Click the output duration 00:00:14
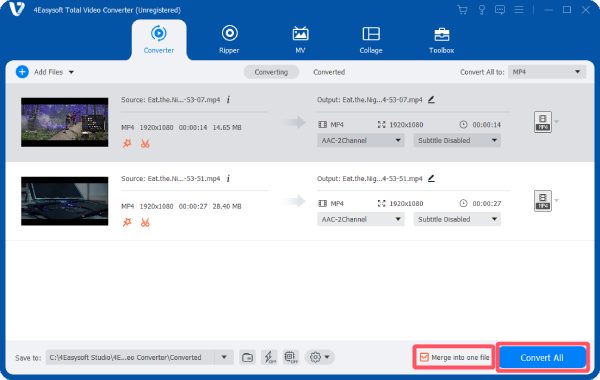600x380 pixels. 486,125
